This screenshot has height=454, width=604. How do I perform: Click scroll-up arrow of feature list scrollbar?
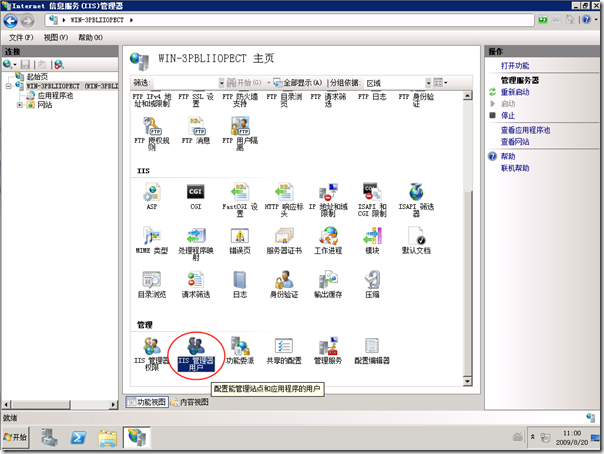[467, 95]
